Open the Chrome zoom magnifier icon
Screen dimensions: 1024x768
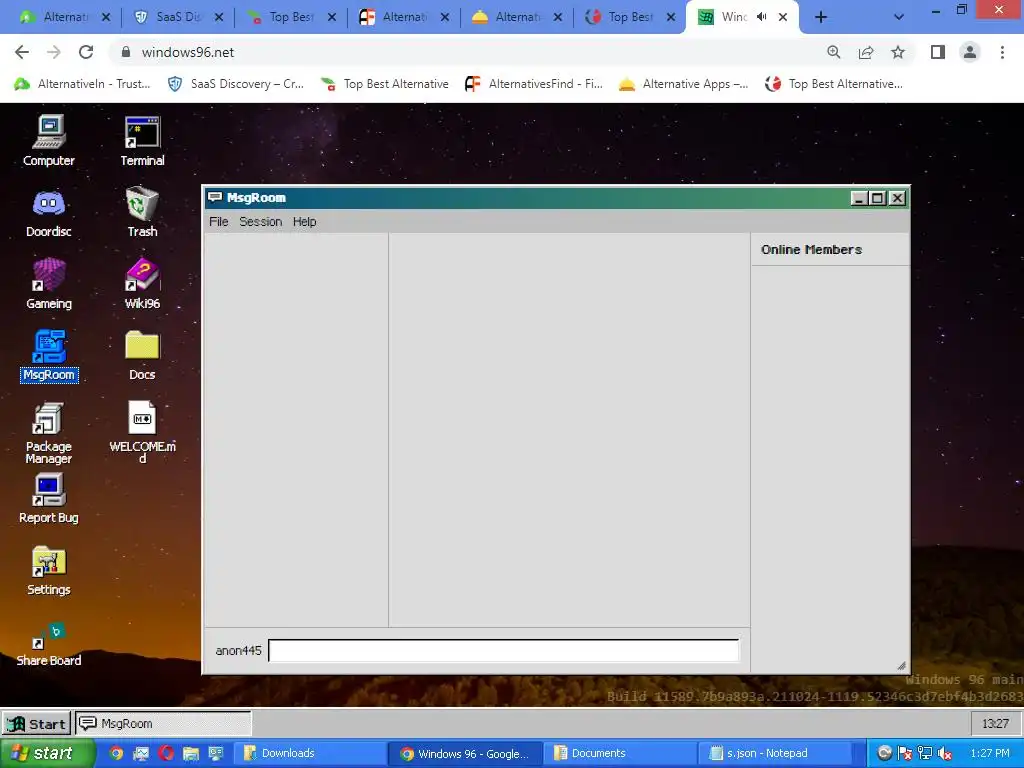[x=834, y=52]
